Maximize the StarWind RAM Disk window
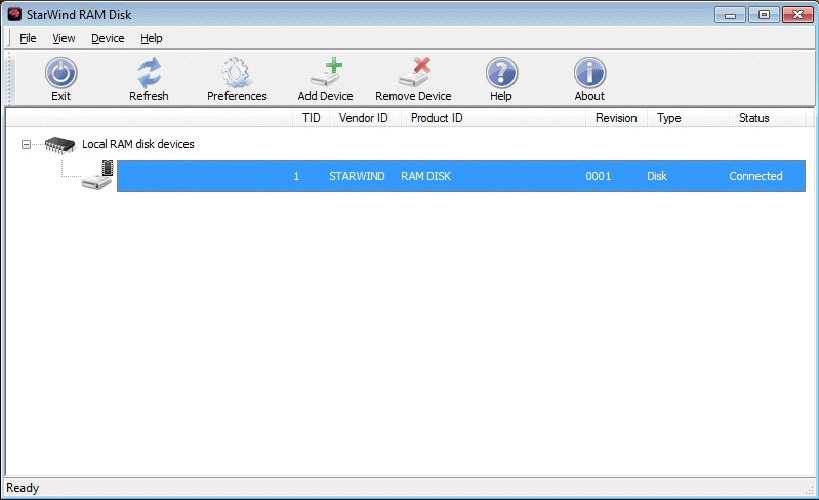 click(764, 15)
